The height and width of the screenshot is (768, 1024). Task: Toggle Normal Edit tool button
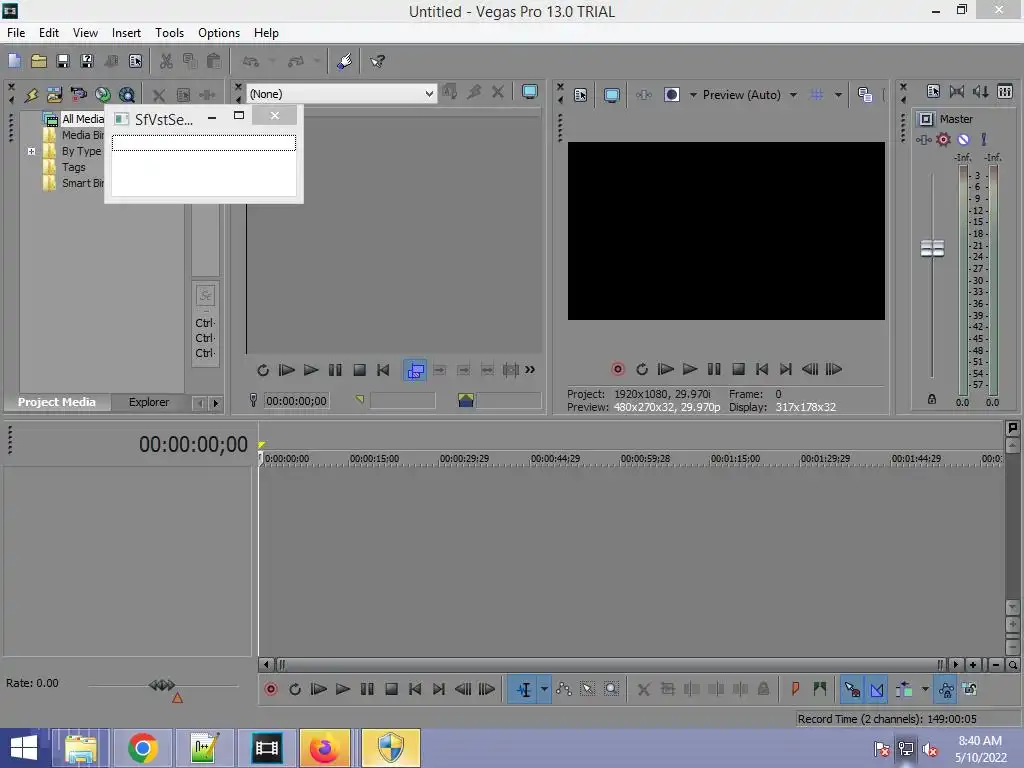coord(524,689)
